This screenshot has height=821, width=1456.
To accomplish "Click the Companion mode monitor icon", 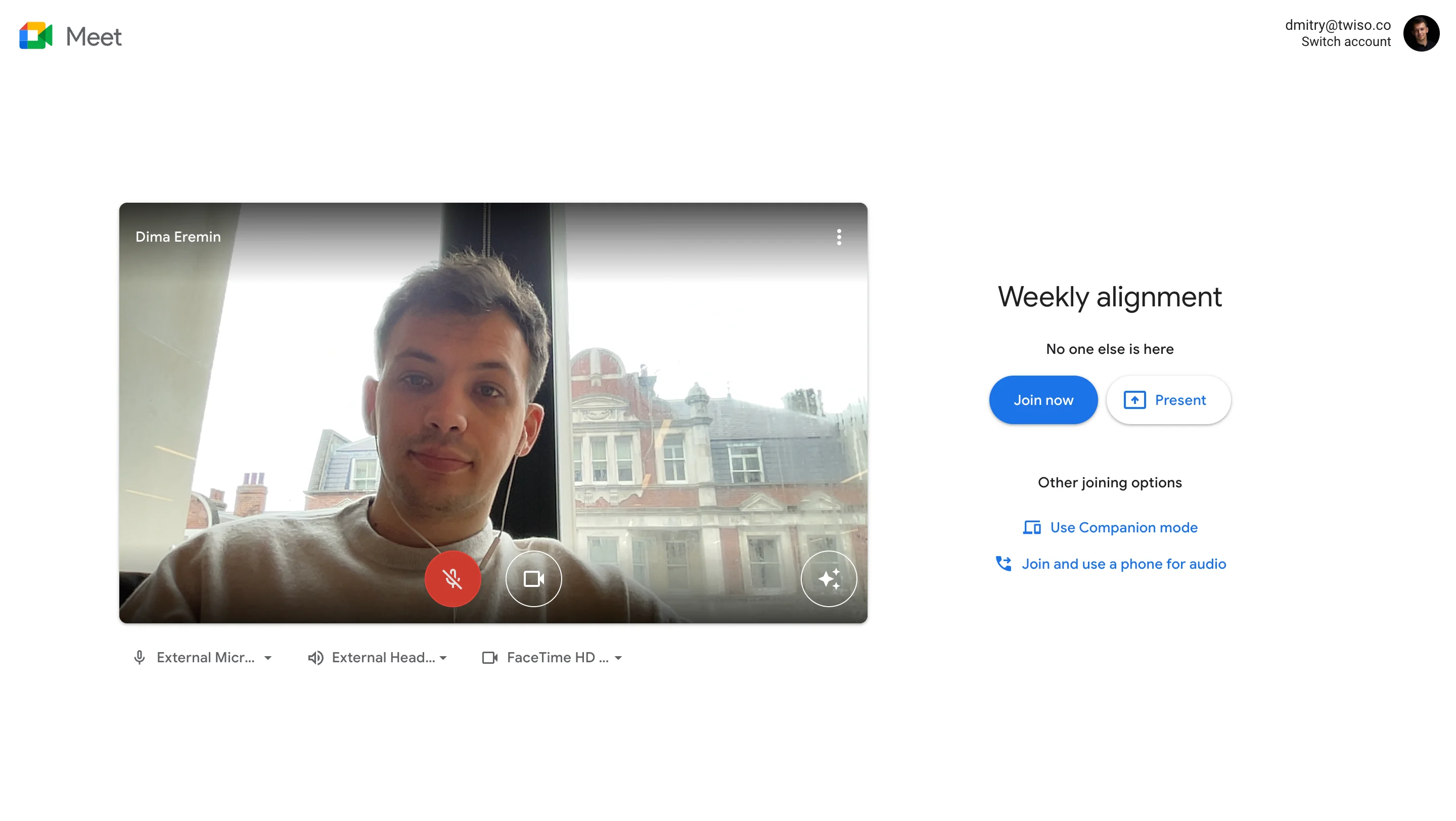I will (1032, 527).
